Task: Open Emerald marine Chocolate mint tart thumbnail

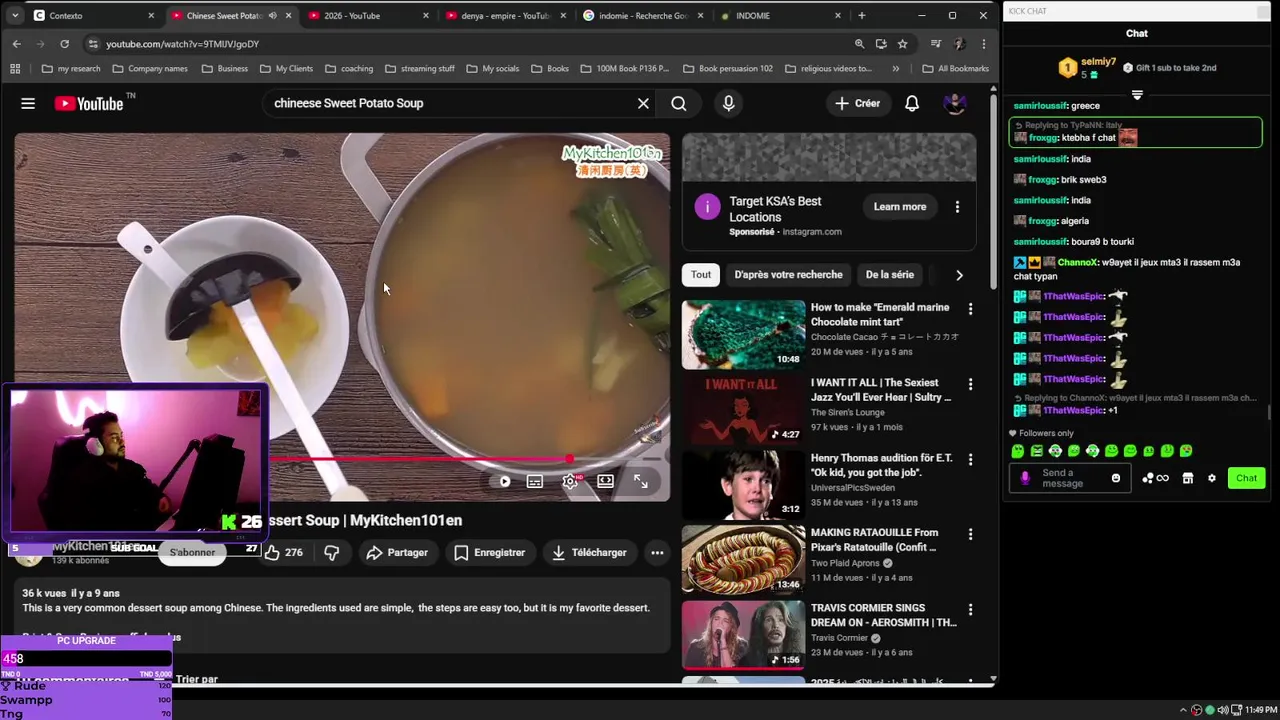Action: click(x=743, y=335)
